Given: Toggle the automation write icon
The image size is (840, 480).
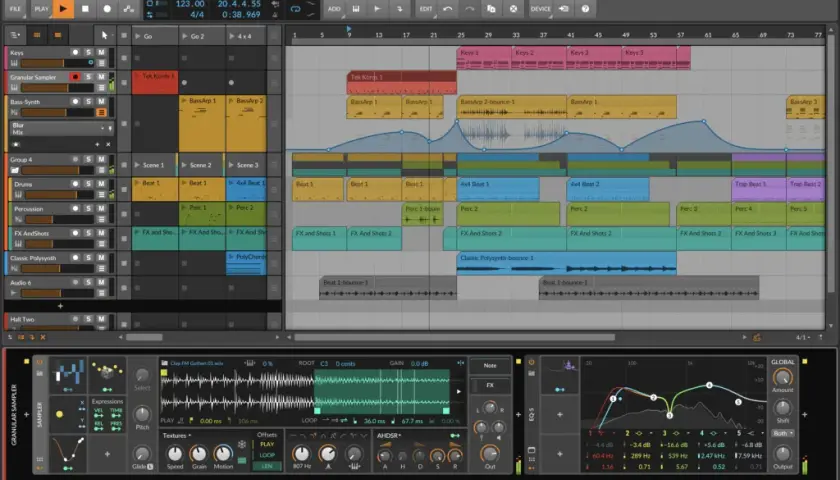Looking at the screenshot, I should tap(129, 9).
